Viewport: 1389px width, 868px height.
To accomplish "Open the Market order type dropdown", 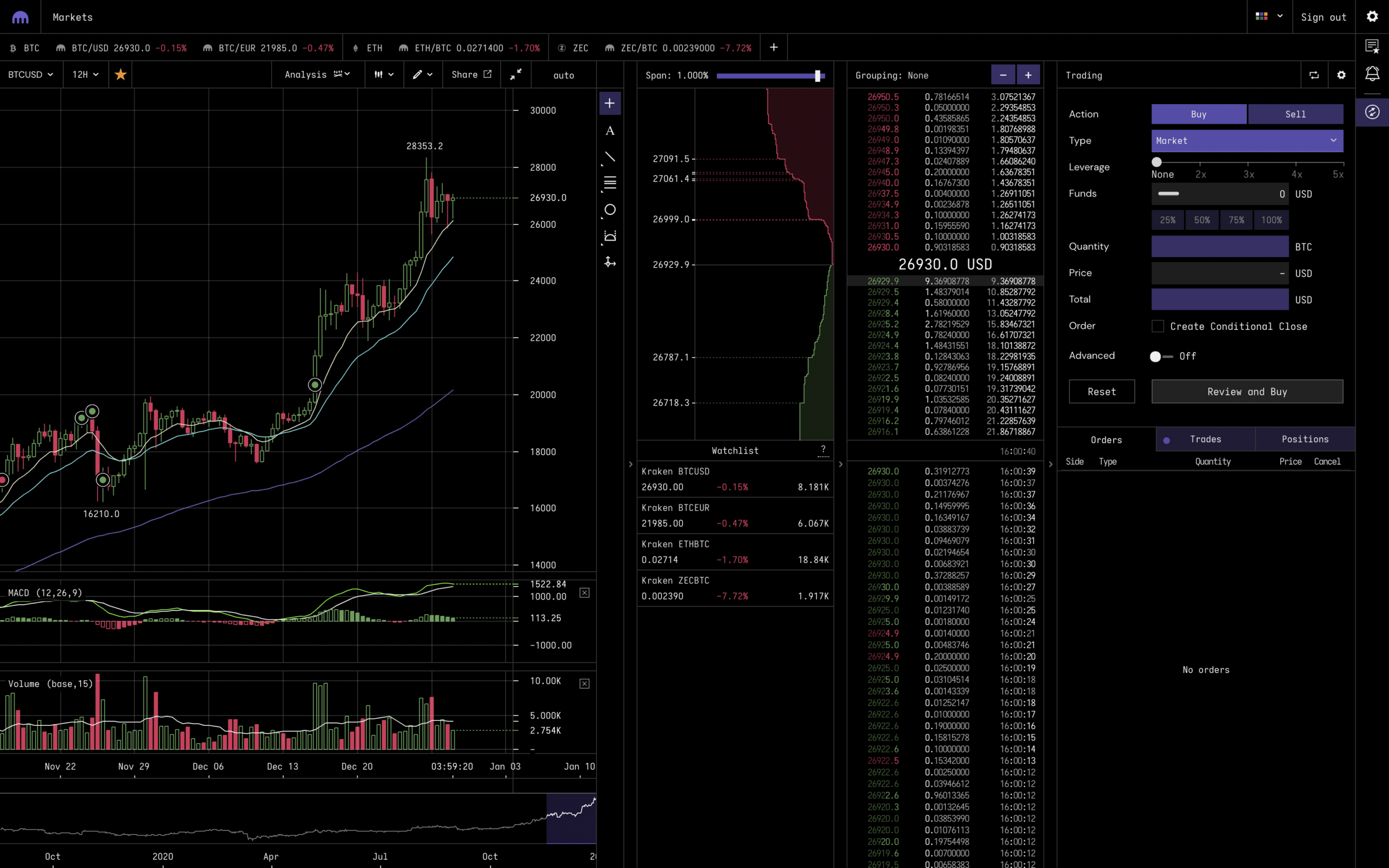I will (1247, 141).
